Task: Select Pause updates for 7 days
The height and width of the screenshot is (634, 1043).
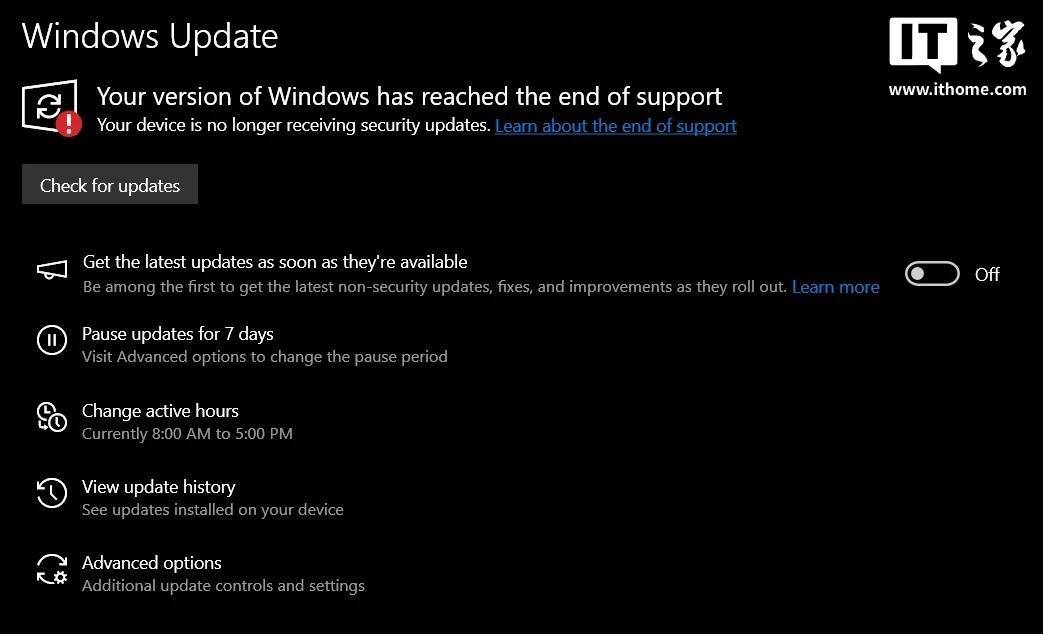Action: coord(178,334)
